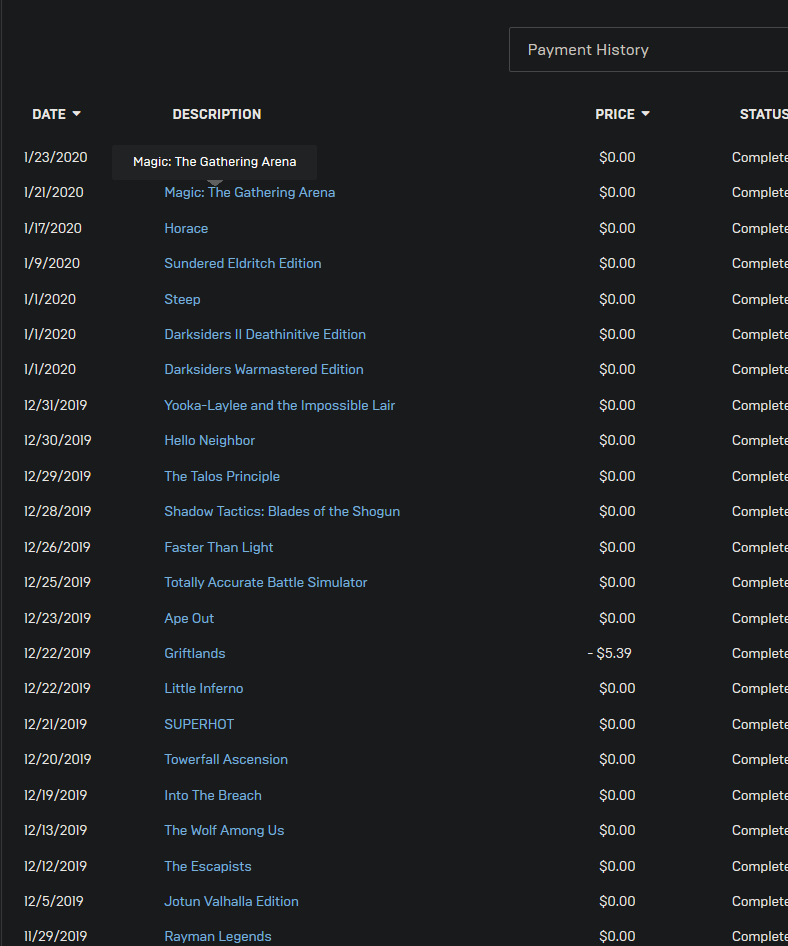The height and width of the screenshot is (946, 788).
Task: Open the Hello Neighbor link
Action: [209, 440]
